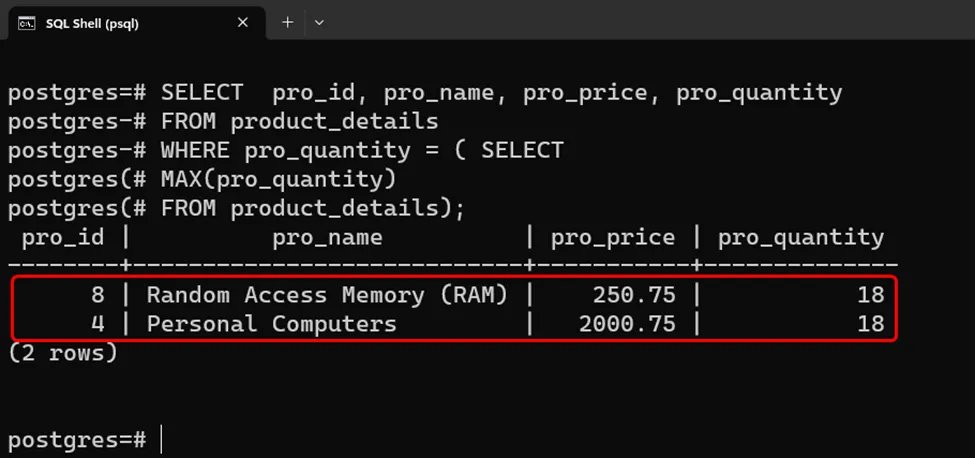Screen dimensions: 975x458
Task: Click the first SELECT keyword in query
Action: [202, 93]
